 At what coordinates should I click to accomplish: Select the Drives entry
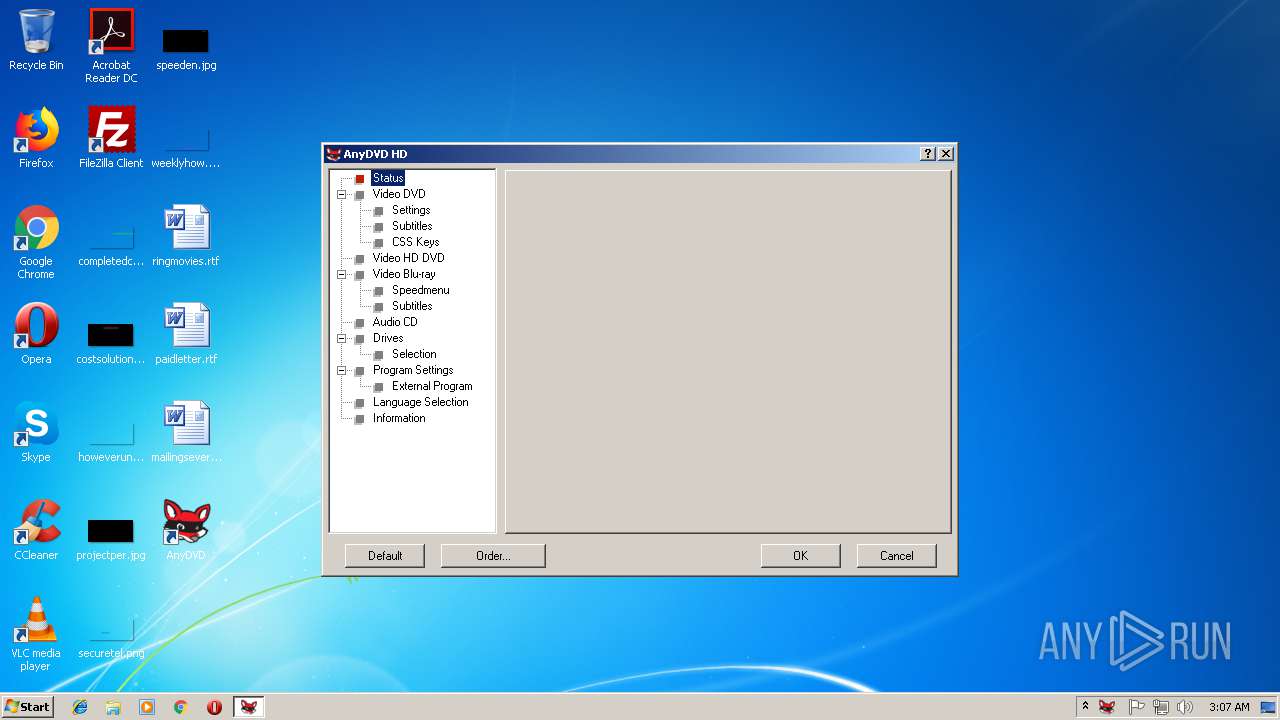388,338
